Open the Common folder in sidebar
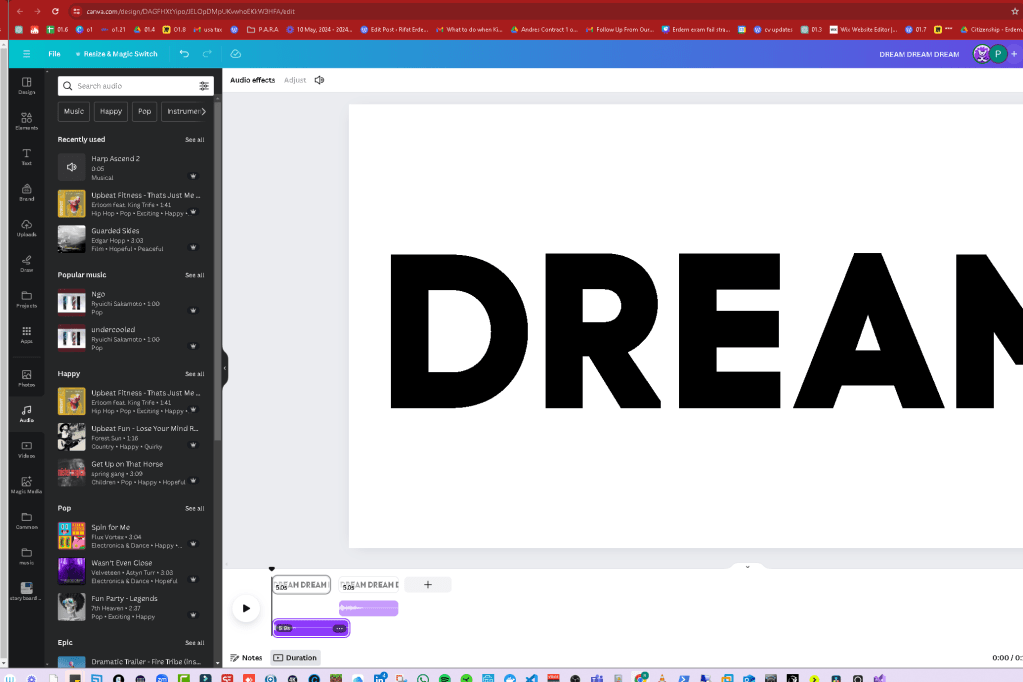 pos(26,520)
